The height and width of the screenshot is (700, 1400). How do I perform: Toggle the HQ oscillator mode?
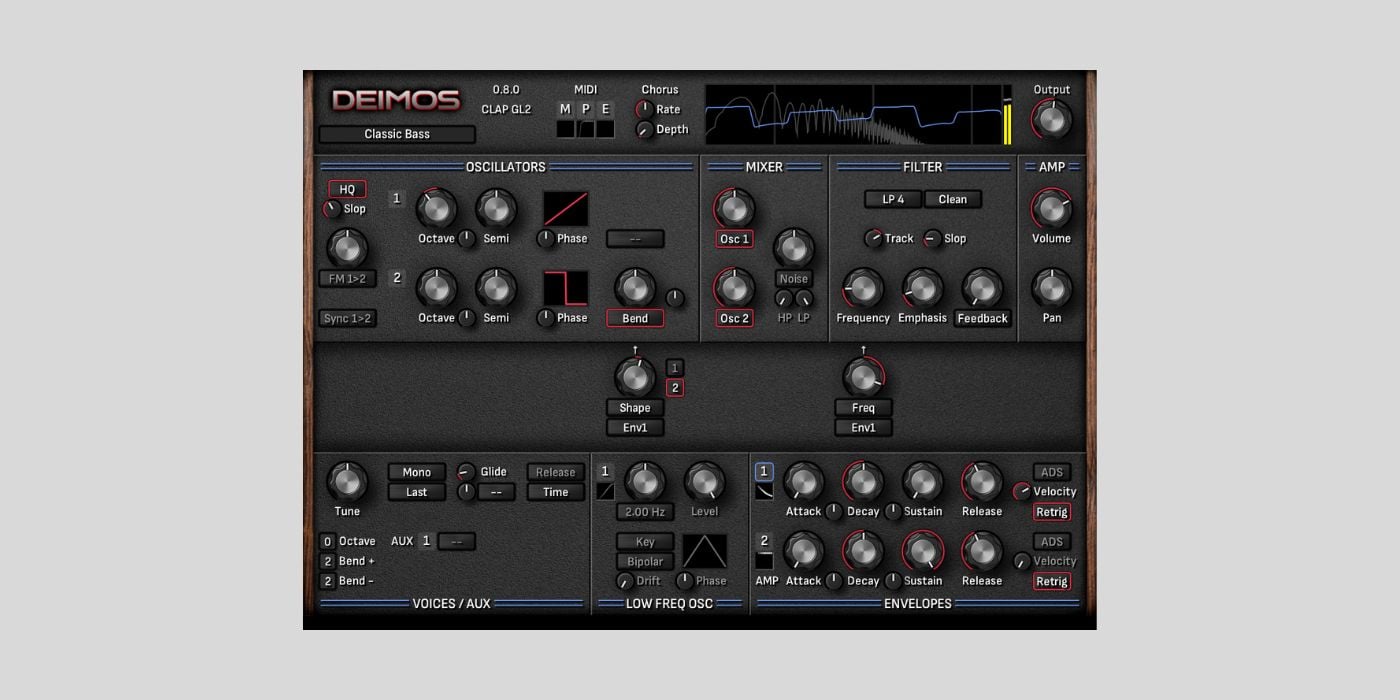[347, 189]
